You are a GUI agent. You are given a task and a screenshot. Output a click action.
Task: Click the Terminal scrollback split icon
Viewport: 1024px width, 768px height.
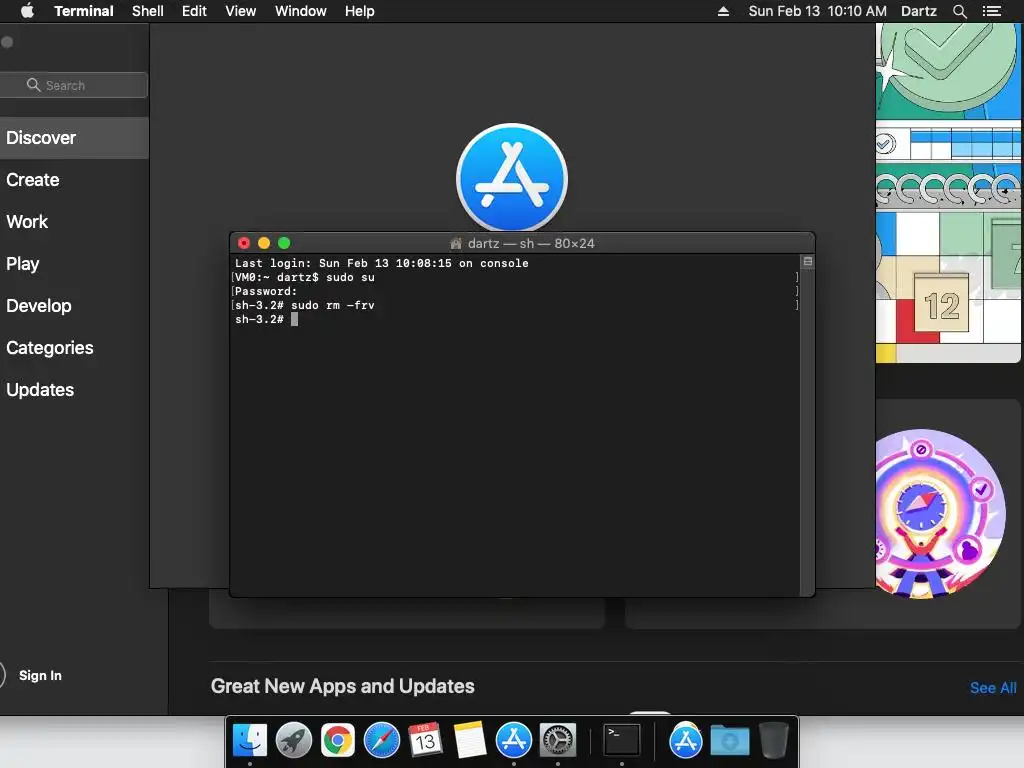click(x=808, y=261)
